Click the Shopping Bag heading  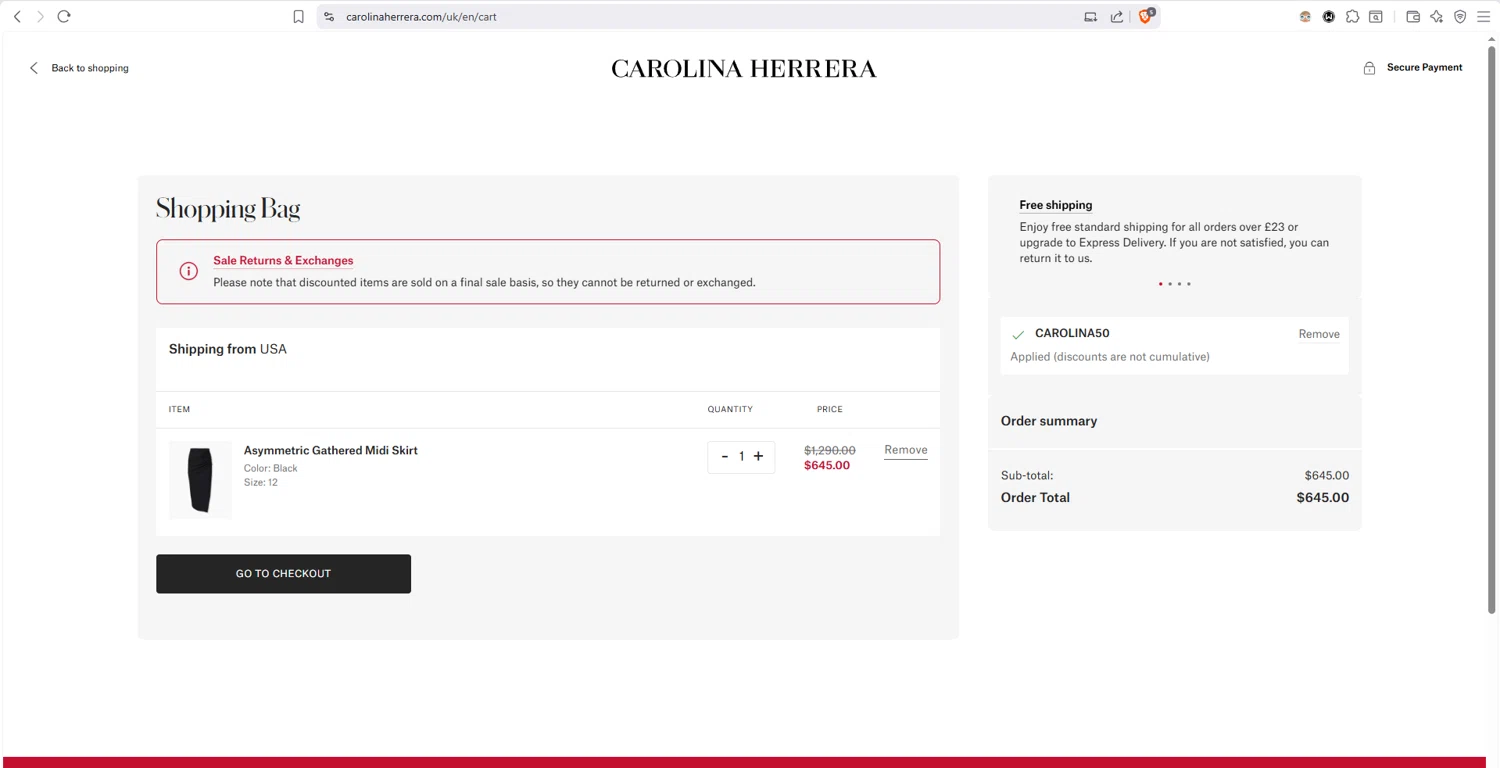click(228, 209)
